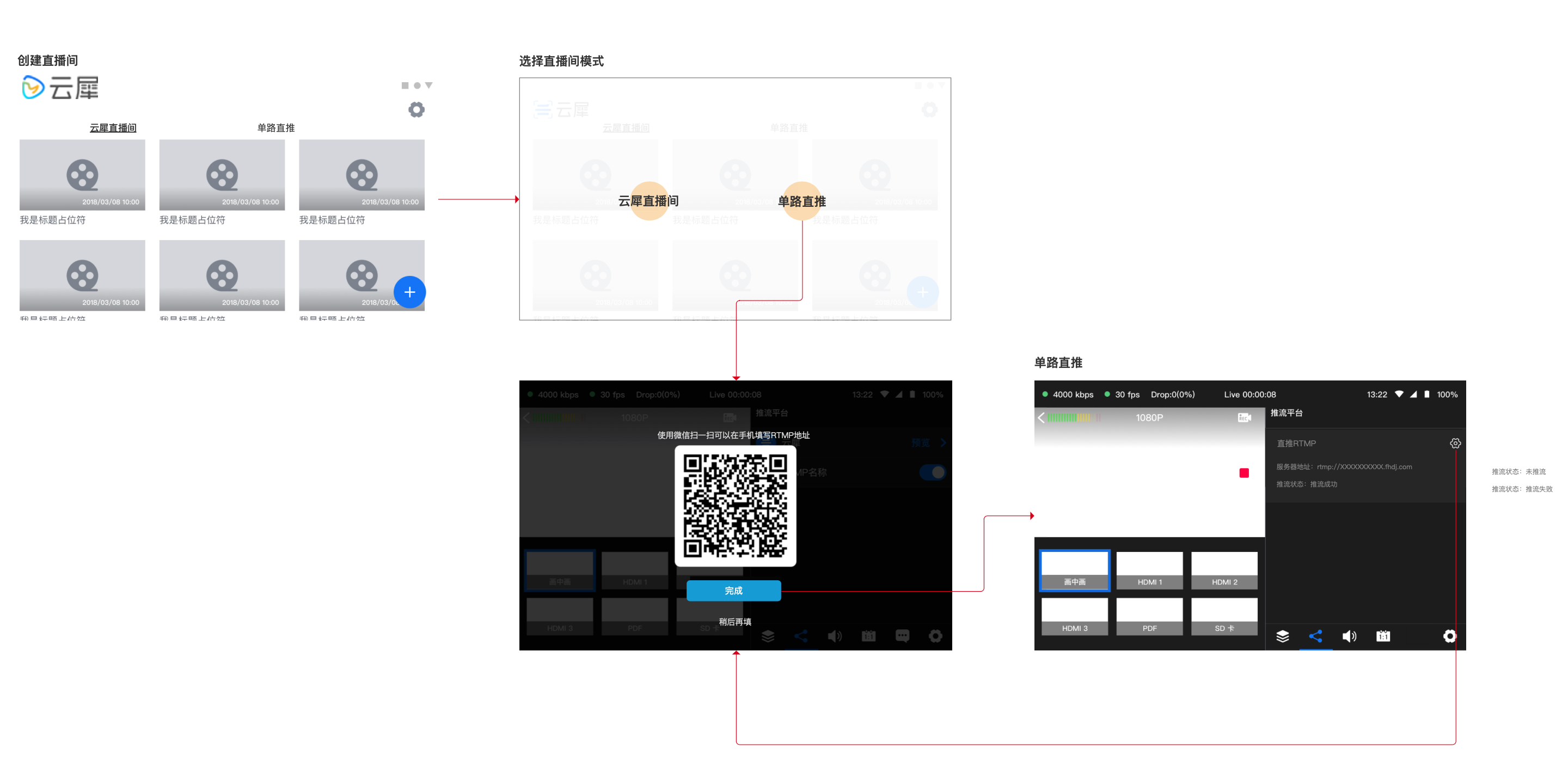Go back with chevron in 单路直推 preview
This screenshot has width=1568, height=774.
coord(1041,417)
